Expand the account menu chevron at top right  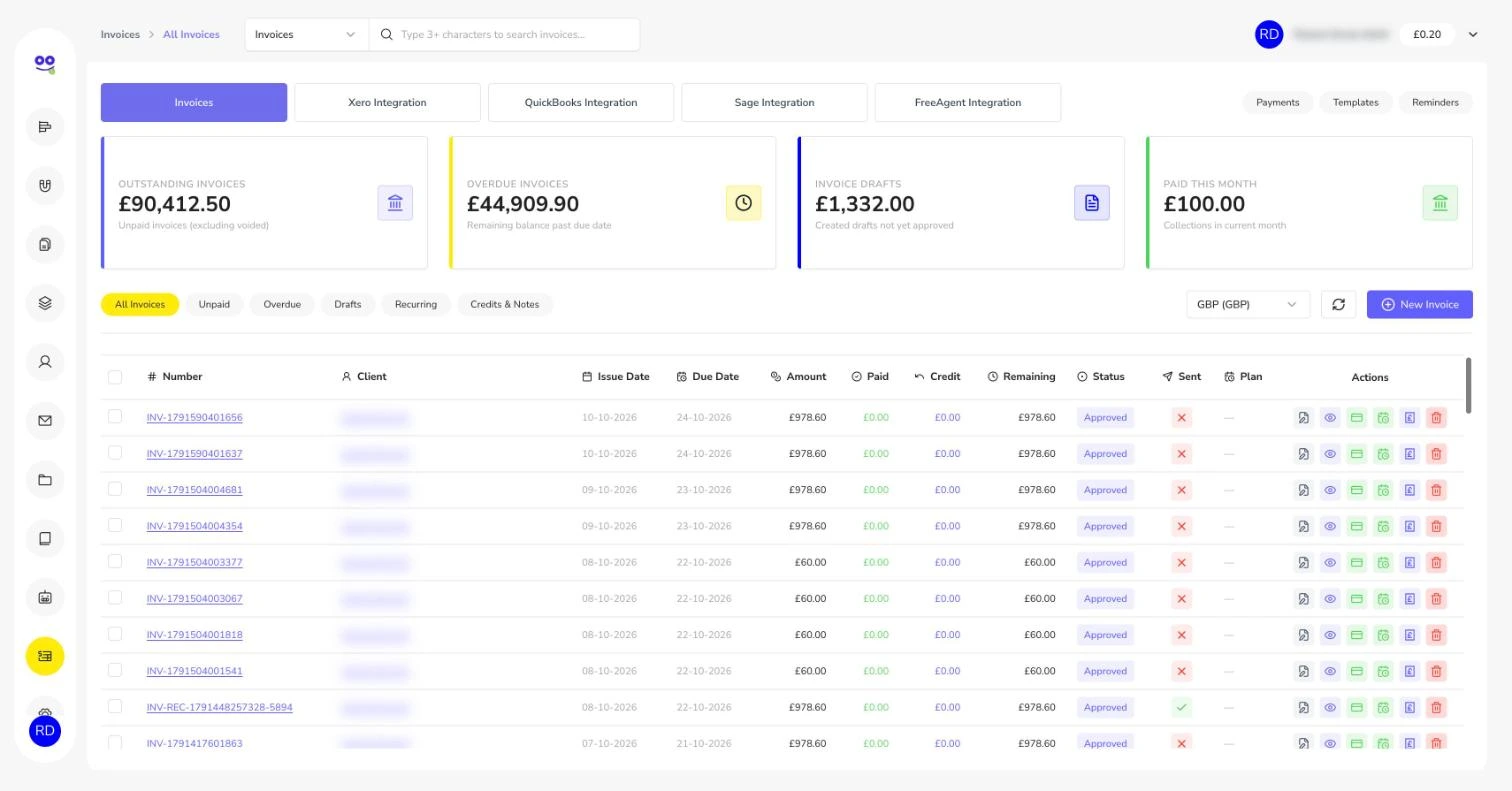1473,35
